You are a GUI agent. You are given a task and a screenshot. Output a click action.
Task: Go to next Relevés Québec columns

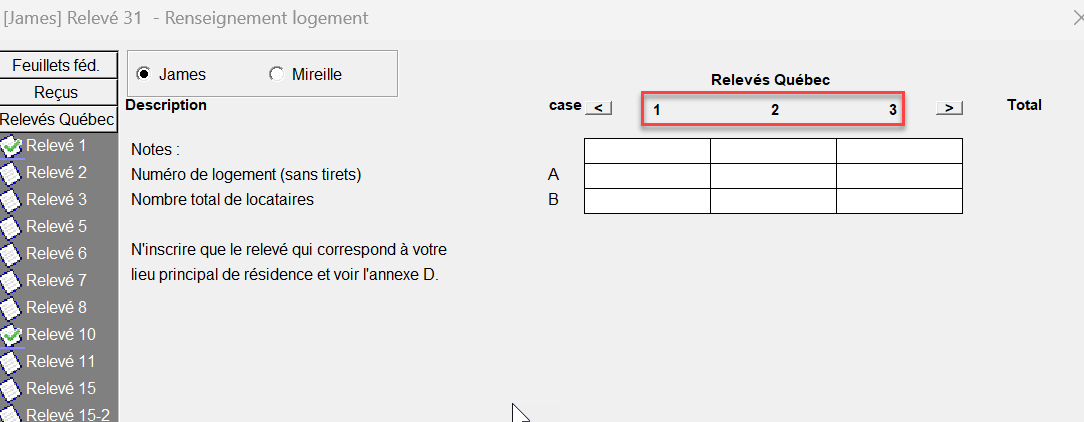(949, 107)
